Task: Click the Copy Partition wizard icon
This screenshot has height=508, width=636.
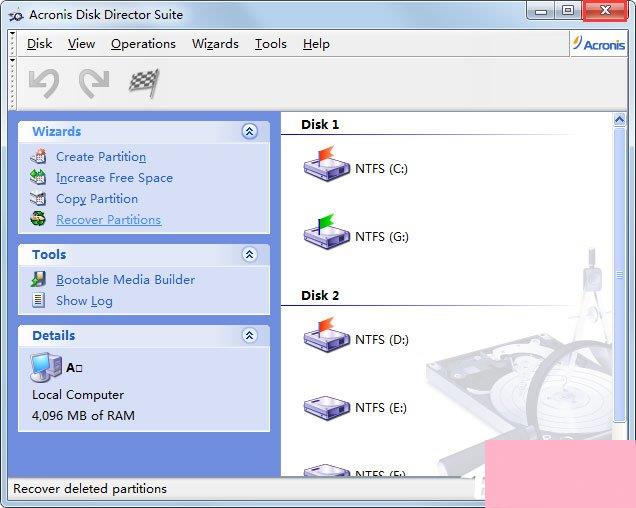Action: [38, 198]
